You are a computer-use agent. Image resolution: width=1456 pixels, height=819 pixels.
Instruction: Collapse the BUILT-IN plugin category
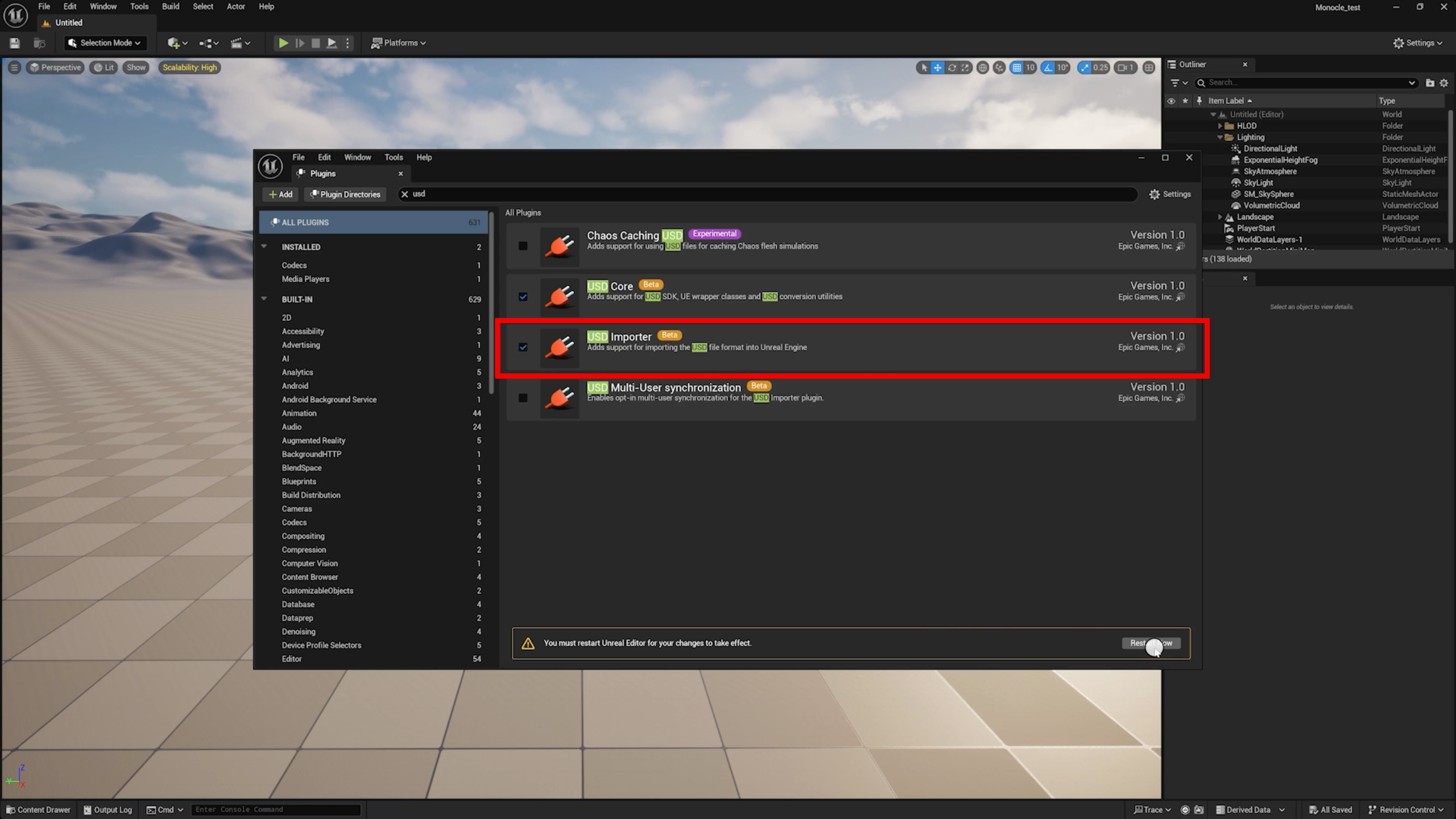tap(264, 299)
